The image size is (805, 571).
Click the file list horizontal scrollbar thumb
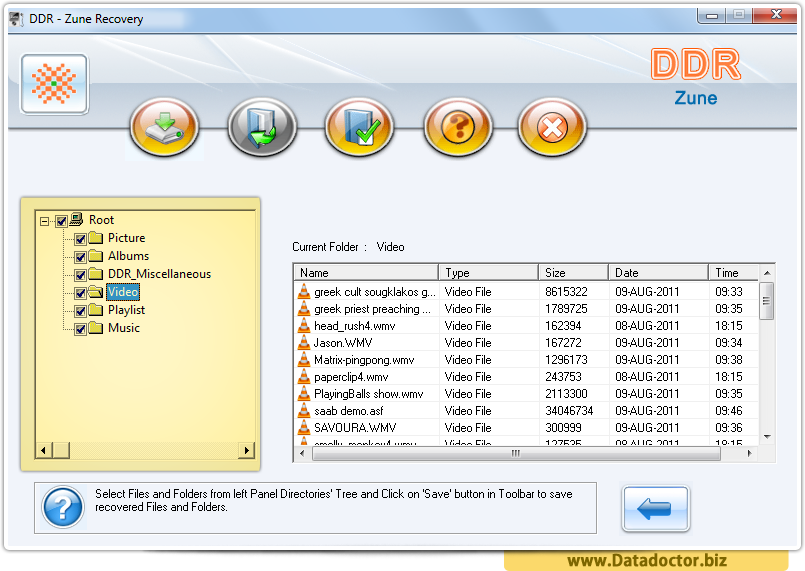click(x=516, y=453)
